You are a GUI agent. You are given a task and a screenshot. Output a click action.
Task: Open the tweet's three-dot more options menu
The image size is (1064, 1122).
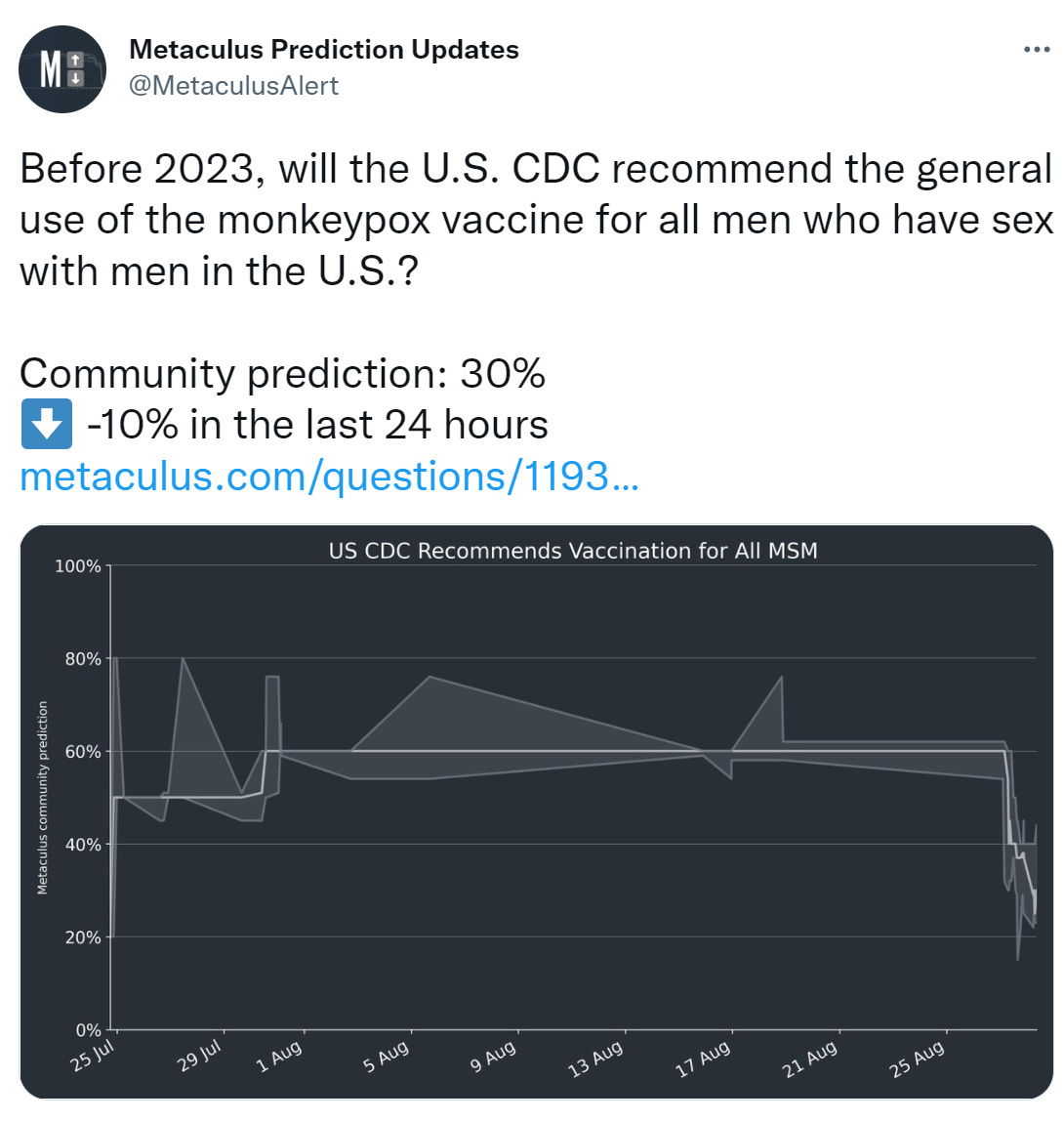pyautogui.click(x=1036, y=50)
